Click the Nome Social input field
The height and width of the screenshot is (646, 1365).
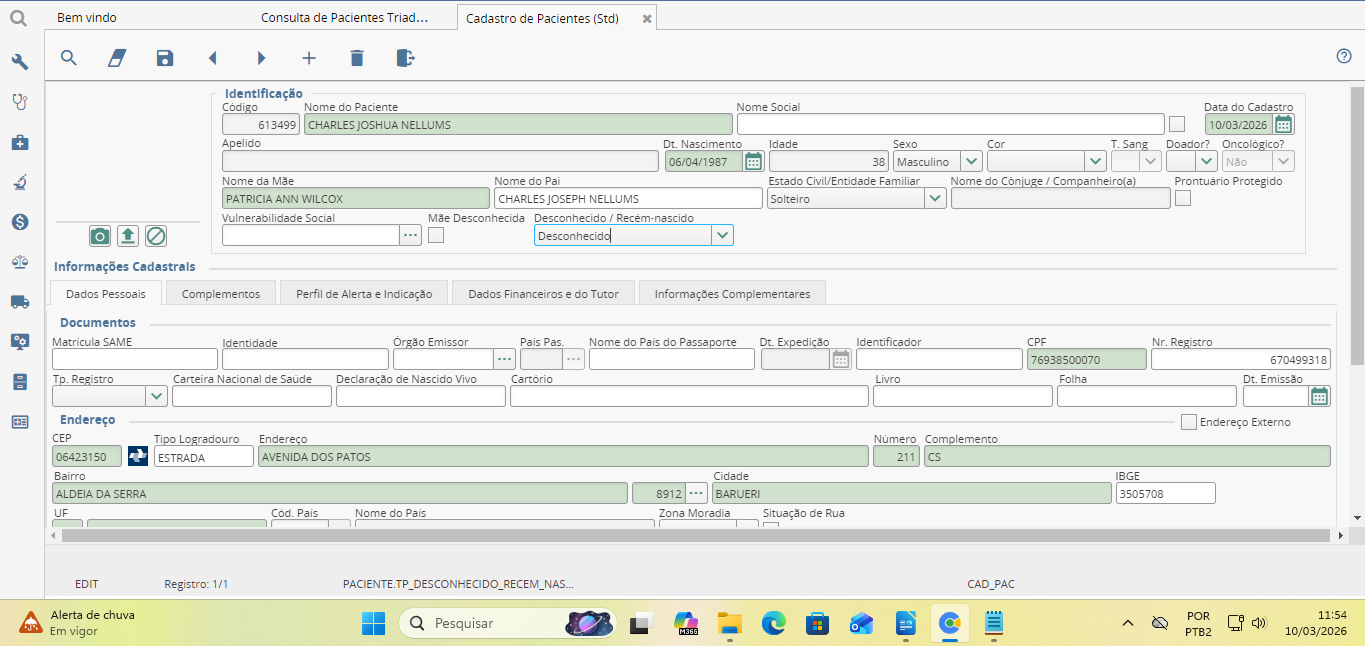click(x=950, y=125)
